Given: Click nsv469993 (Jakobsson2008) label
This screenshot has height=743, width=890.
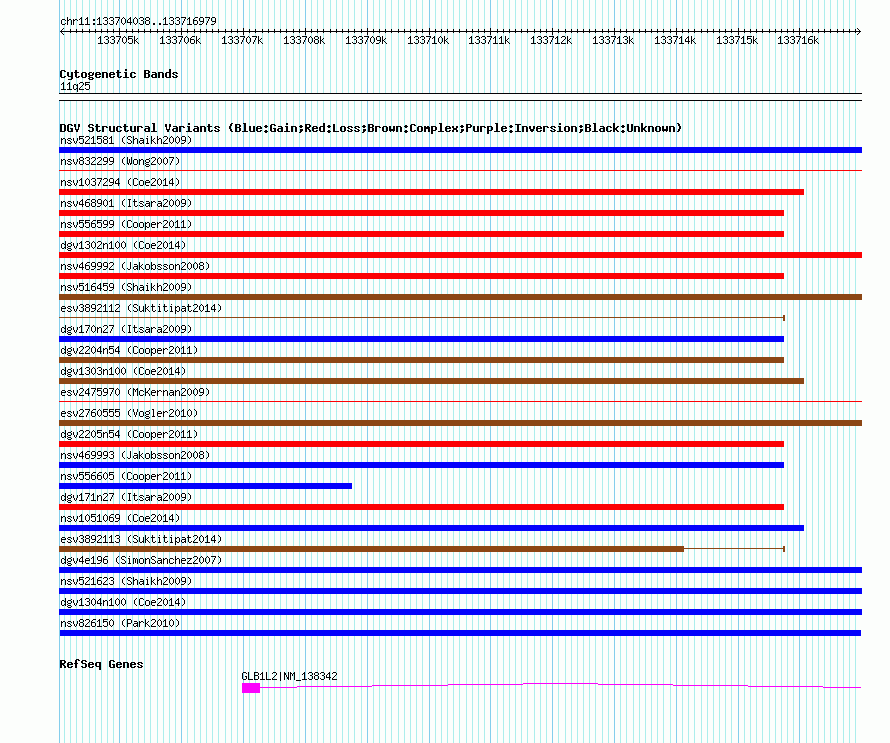Looking at the screenshot, I should coord(135,455).
